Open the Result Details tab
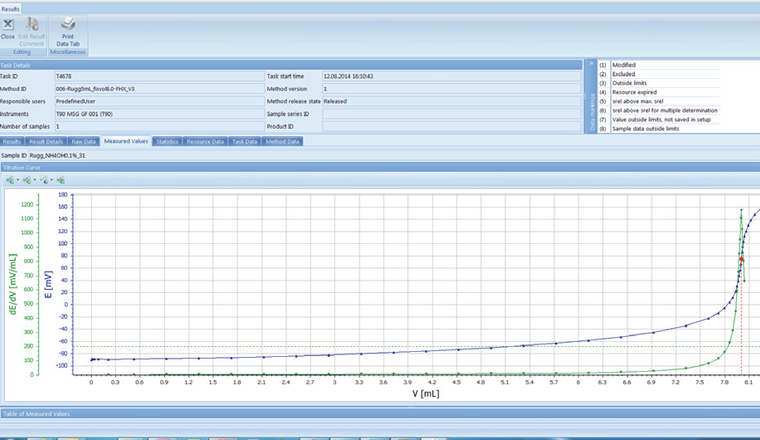 pyautogui.click(x=45, y=142)
